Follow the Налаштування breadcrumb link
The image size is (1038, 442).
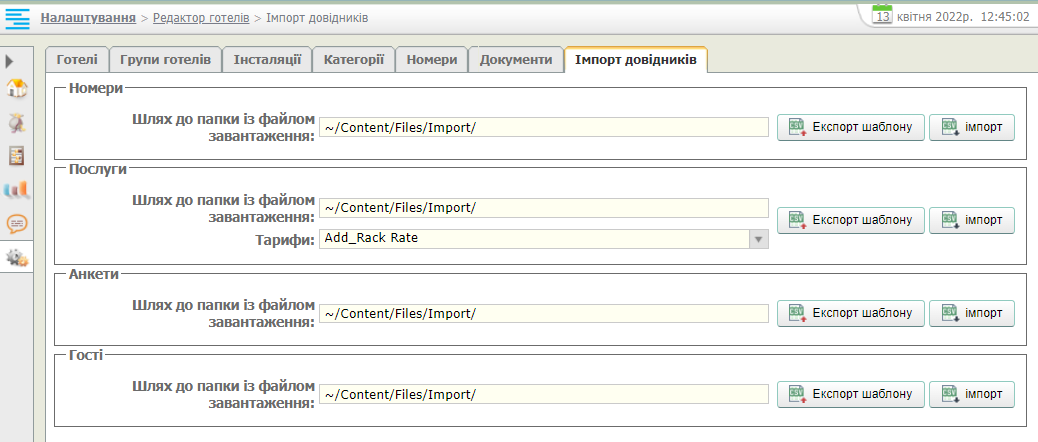click(88, 18)
